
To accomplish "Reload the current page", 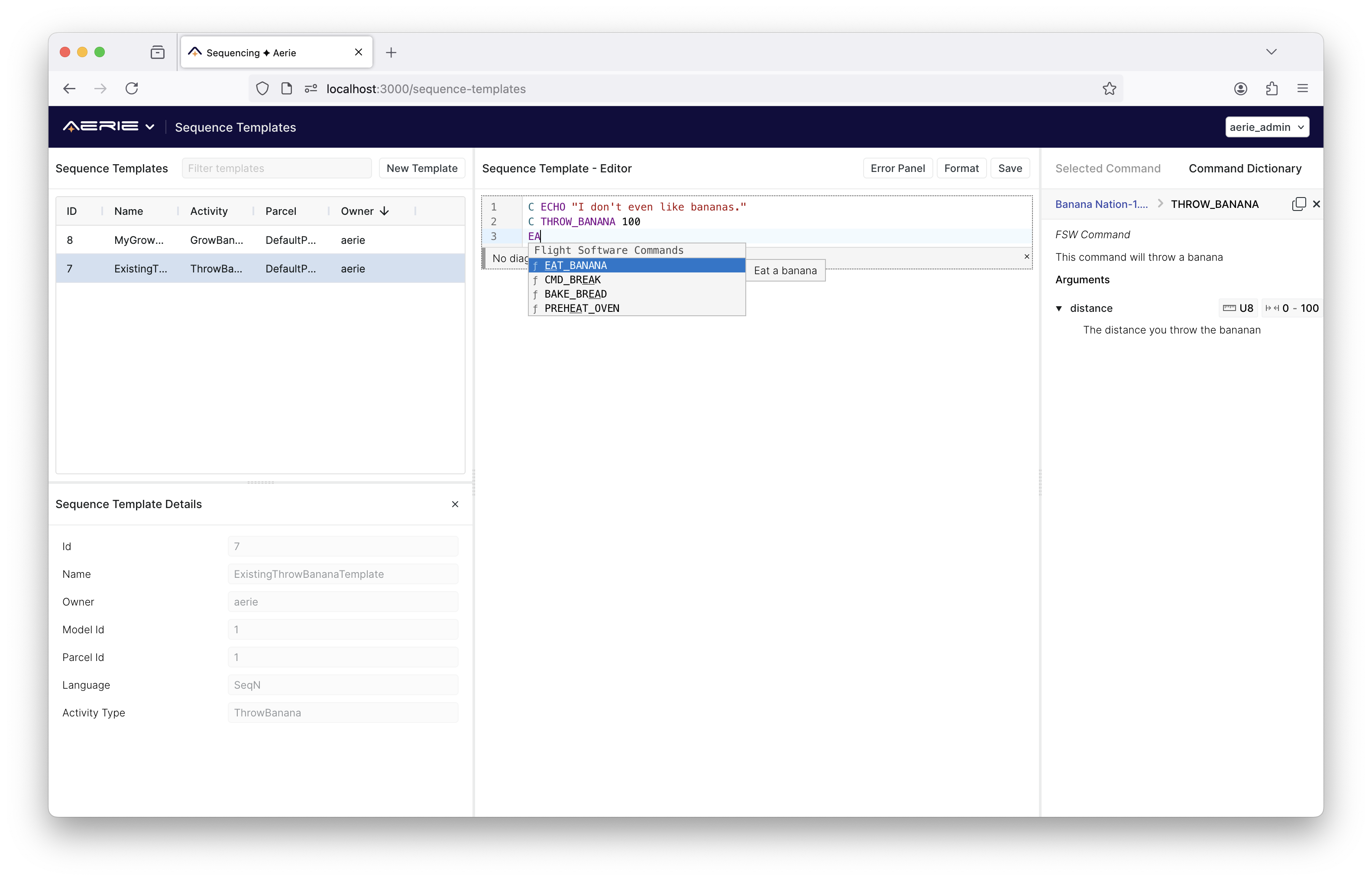I will coord(132,88).
